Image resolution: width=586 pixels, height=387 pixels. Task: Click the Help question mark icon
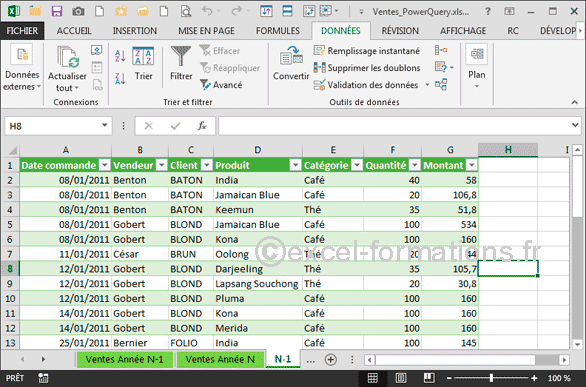tap(488, 12)
